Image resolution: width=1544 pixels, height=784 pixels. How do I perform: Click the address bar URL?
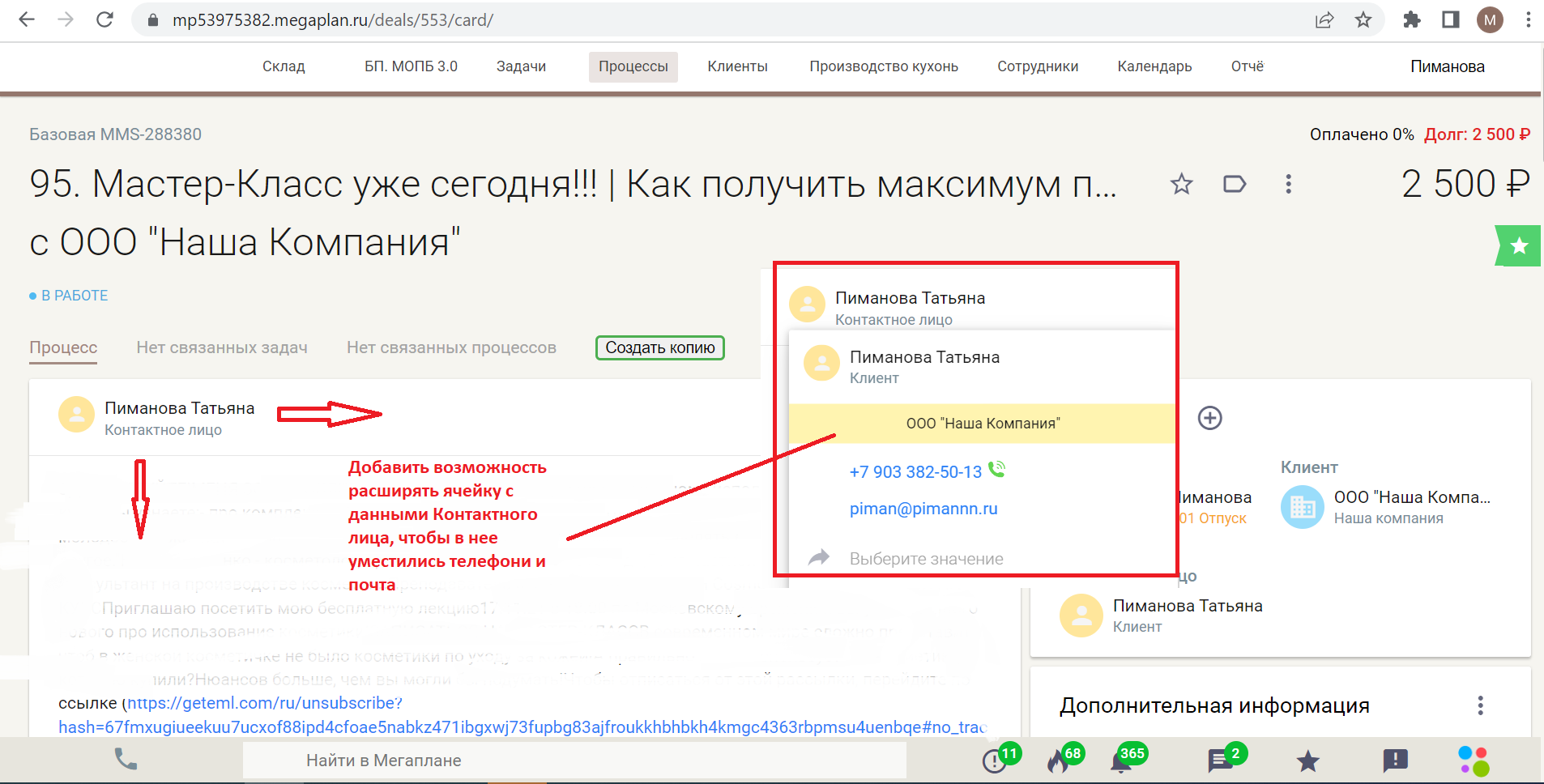click(333, 20)
